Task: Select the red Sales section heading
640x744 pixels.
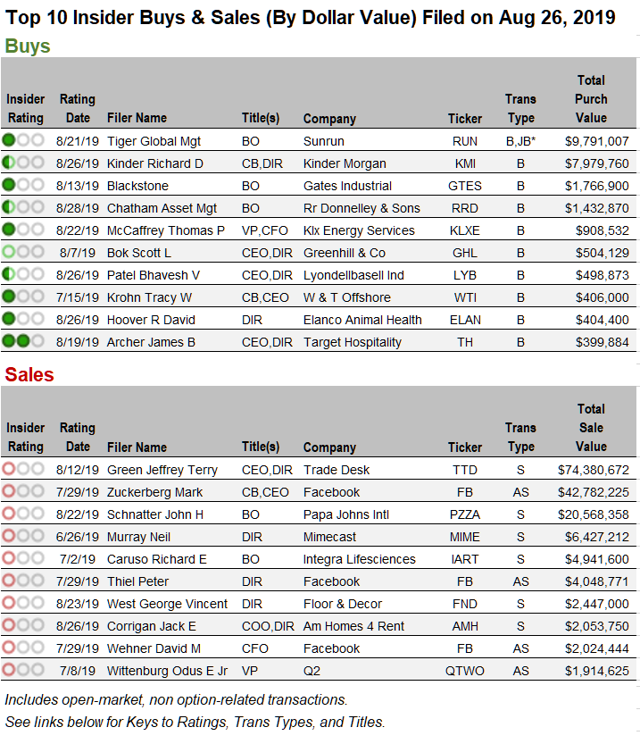Action: [x=30, y=375]
